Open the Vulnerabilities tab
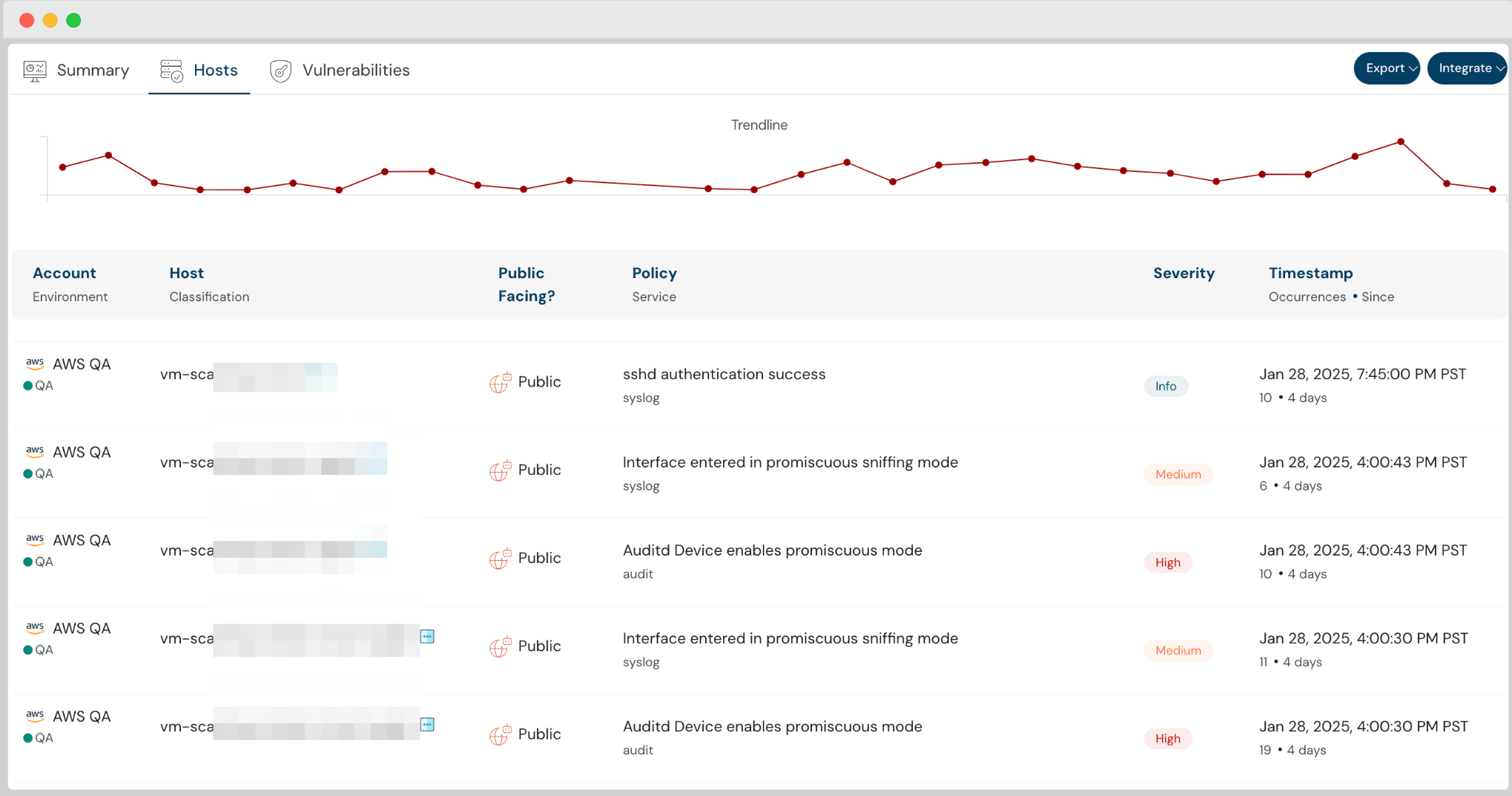The width and height of the screenshot is (1512, 796). pyautogui.click(x=356, y=70)
